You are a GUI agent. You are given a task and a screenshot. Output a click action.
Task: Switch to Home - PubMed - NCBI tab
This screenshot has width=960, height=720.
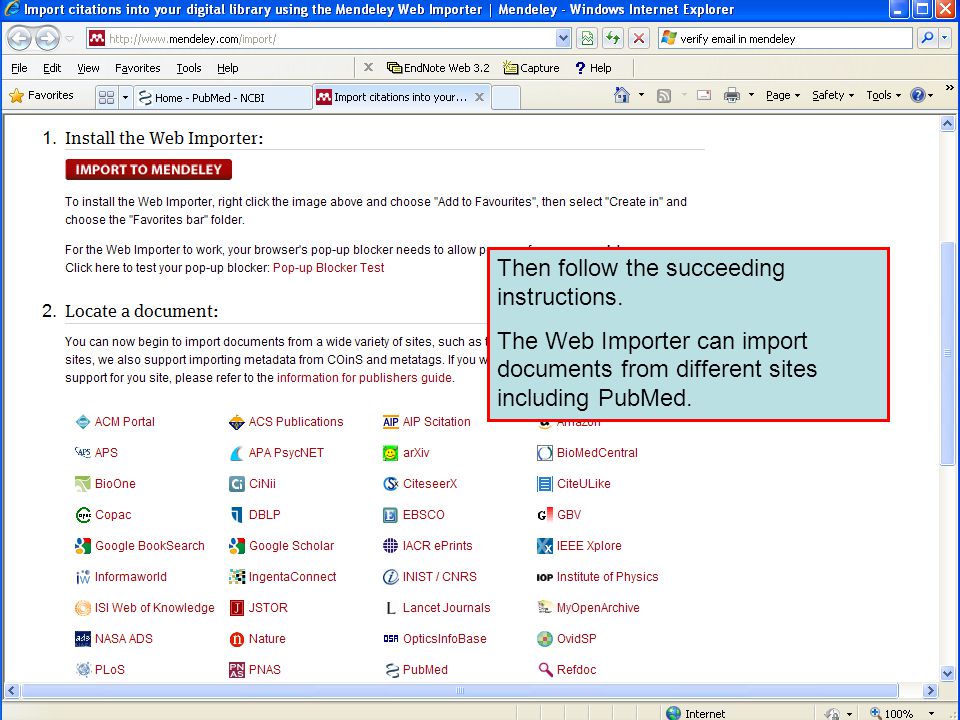pyautogui.click(x=223, y=98)
